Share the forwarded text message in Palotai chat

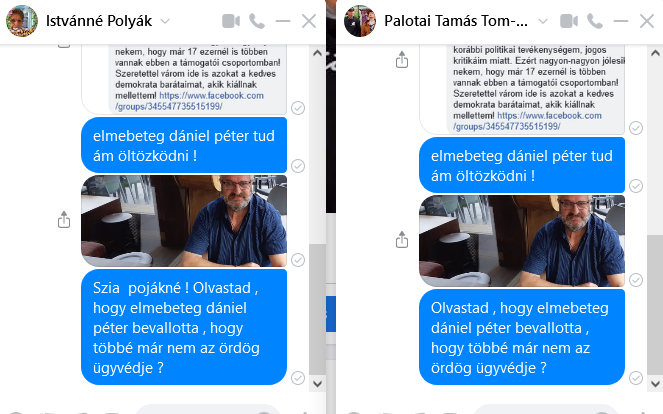(402, 60)
